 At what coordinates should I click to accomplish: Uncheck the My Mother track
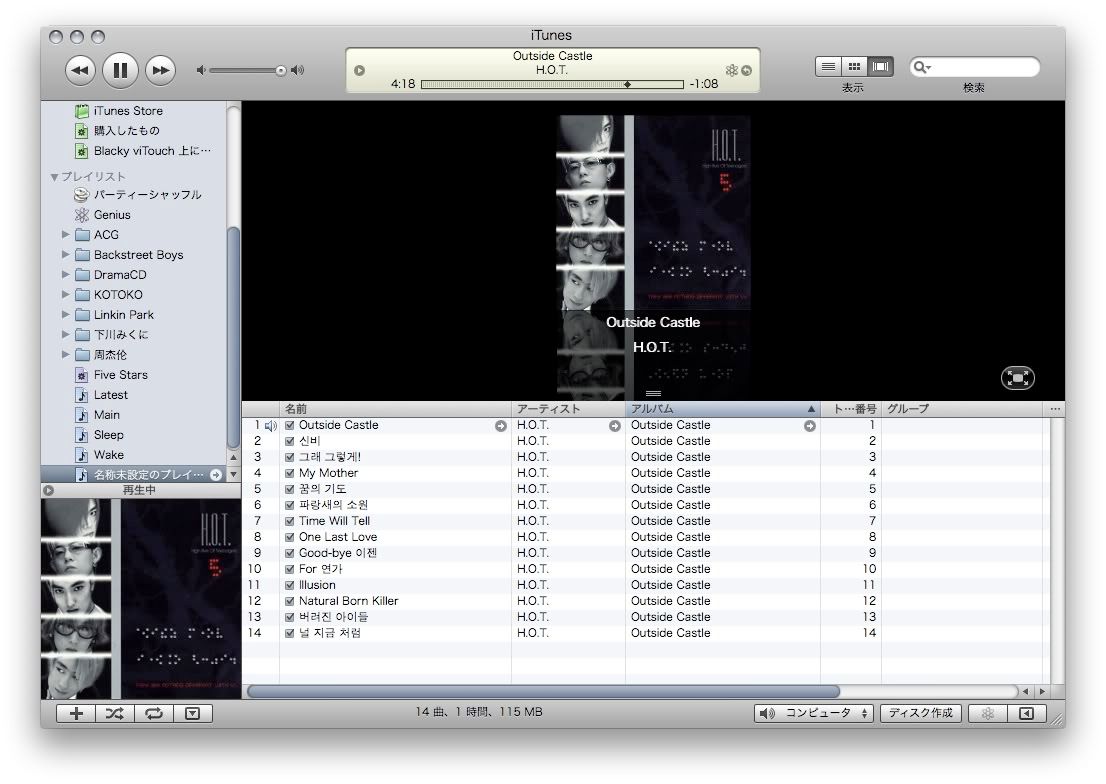click(x=289, y=474)
